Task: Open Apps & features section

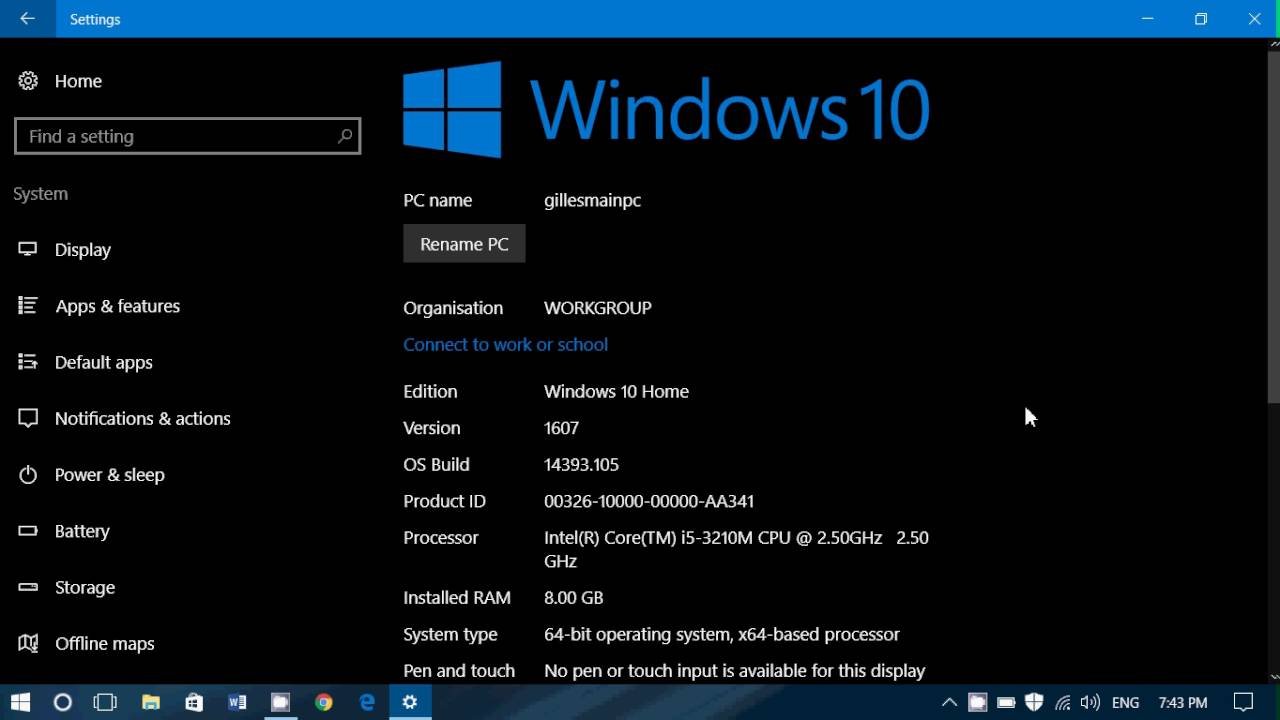Action: pos(117,306)
